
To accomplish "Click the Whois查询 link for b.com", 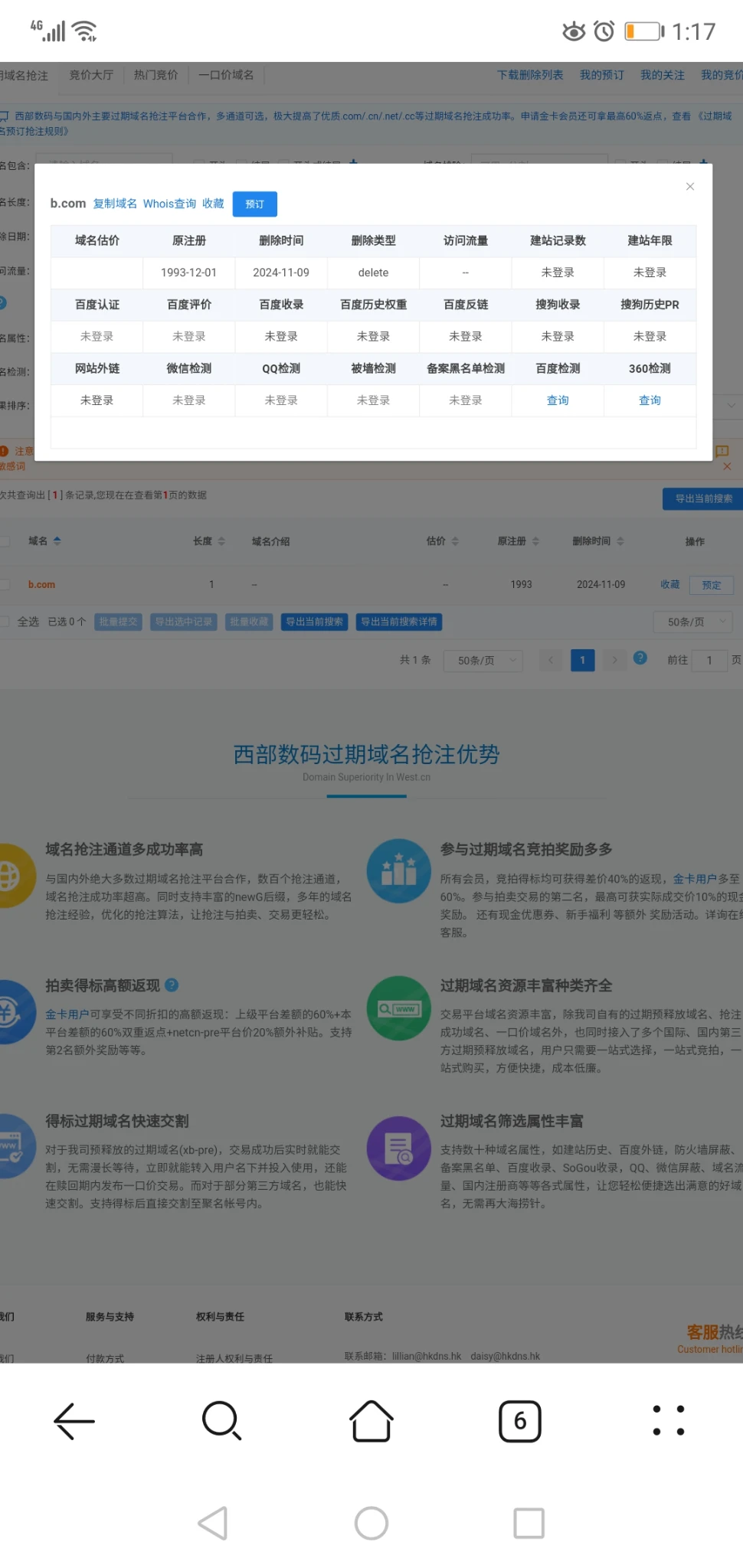I will tap(169, 204).
